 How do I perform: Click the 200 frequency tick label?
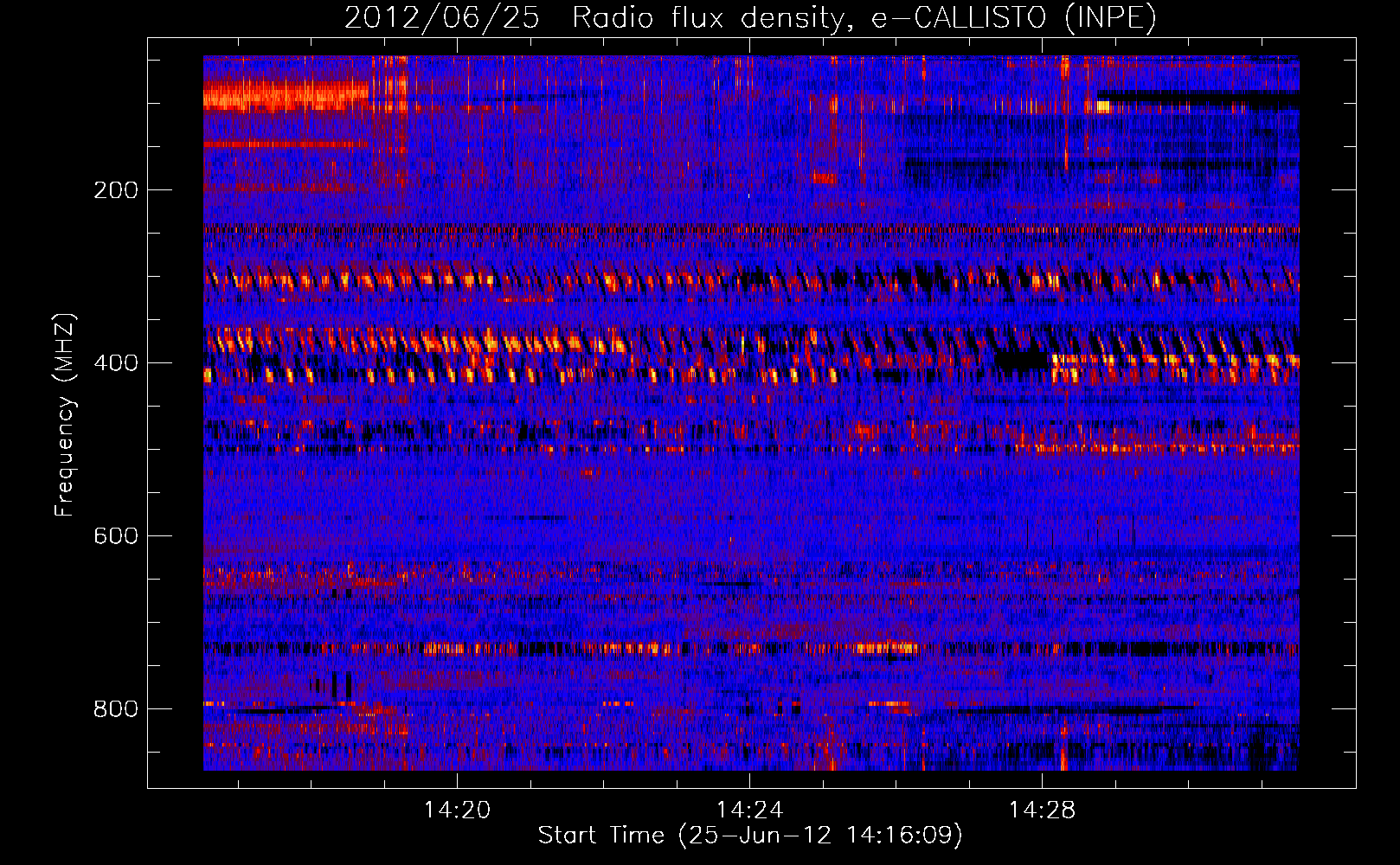116,190
